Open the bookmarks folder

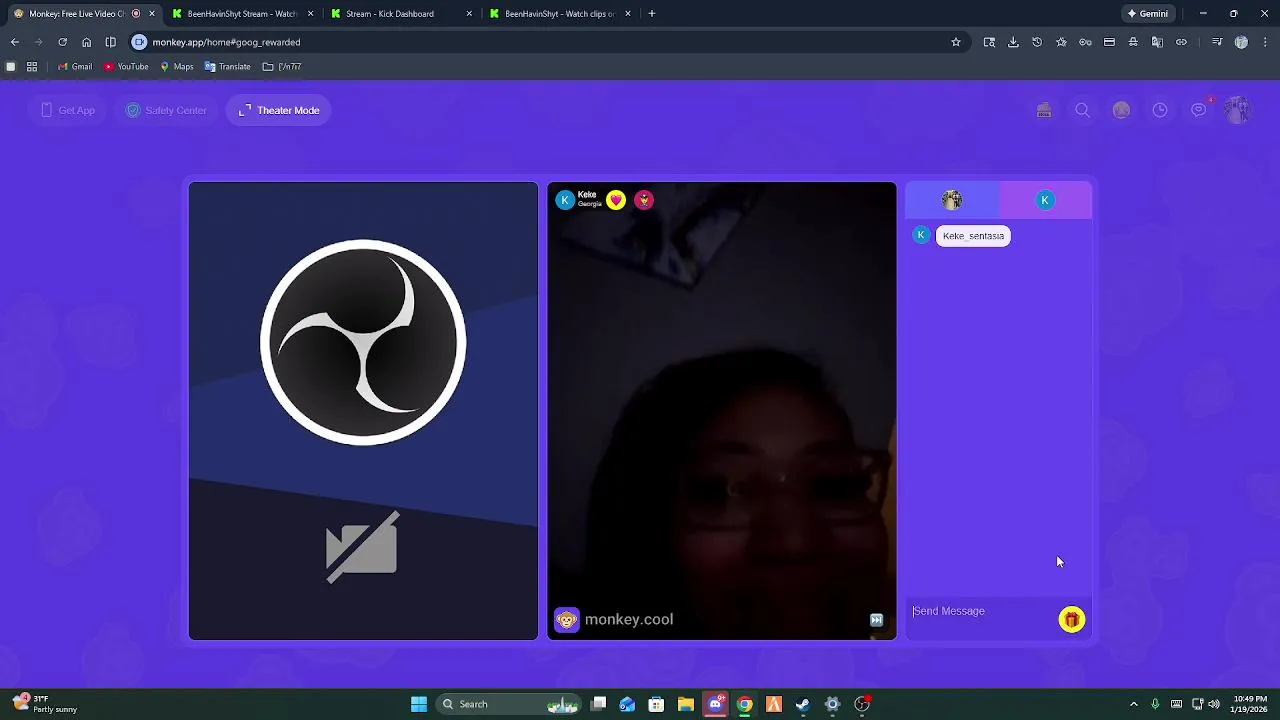pyautogui.click(x=282, y=67)
